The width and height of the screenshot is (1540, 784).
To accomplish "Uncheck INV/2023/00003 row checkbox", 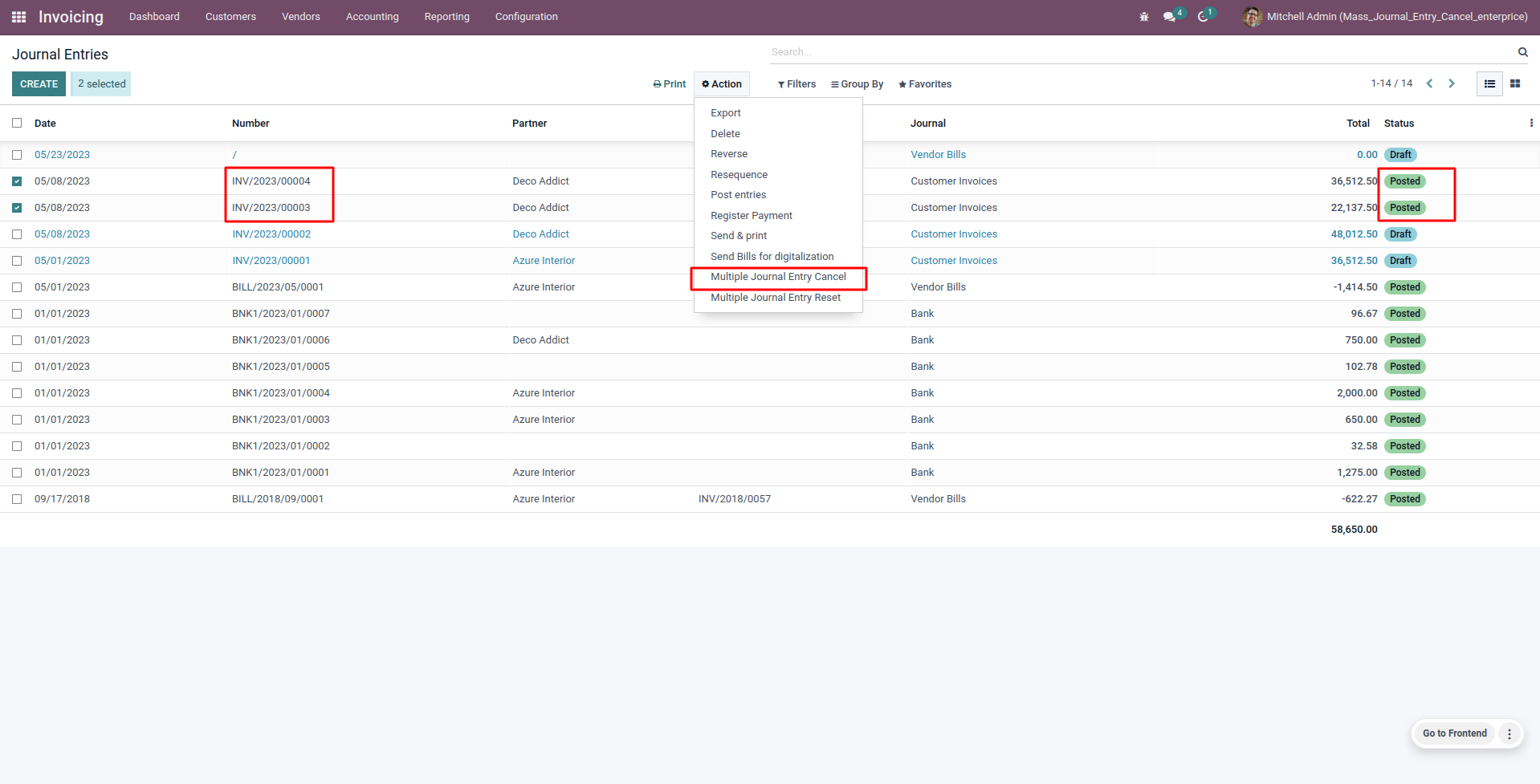I will (17, 208).
